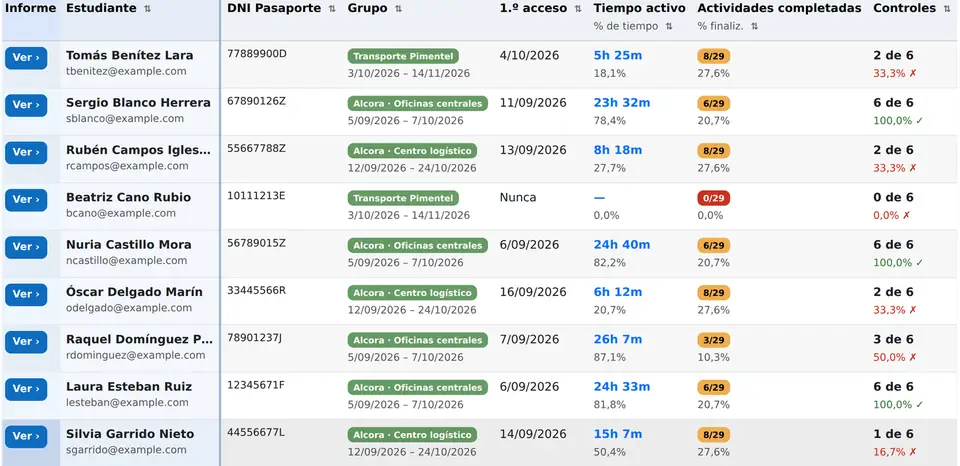Click Ver for Raquel Domínguez row

(26, 342)
